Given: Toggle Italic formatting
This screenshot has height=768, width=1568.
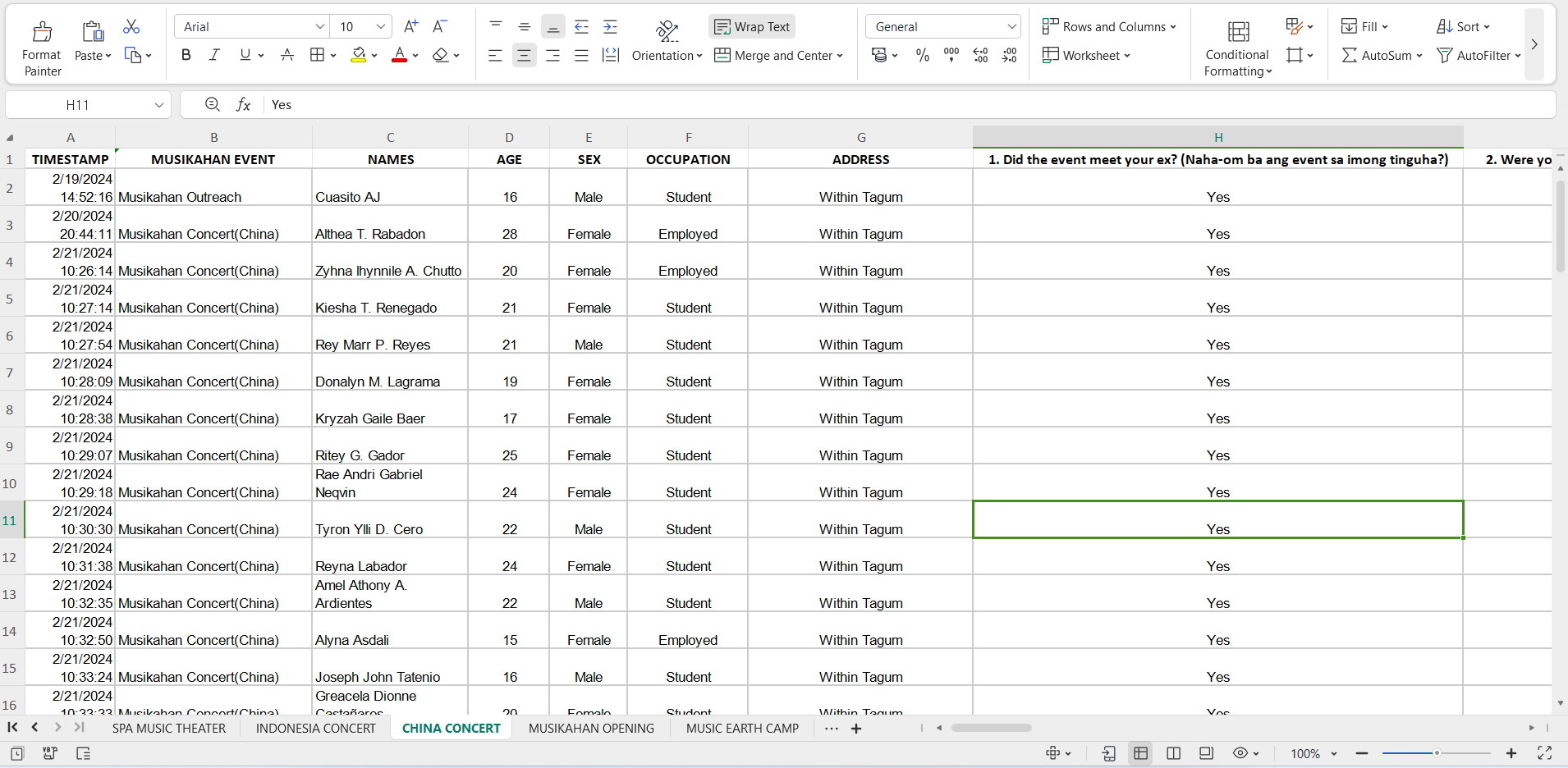Looking at the screenshot, I should click(214, 55).
